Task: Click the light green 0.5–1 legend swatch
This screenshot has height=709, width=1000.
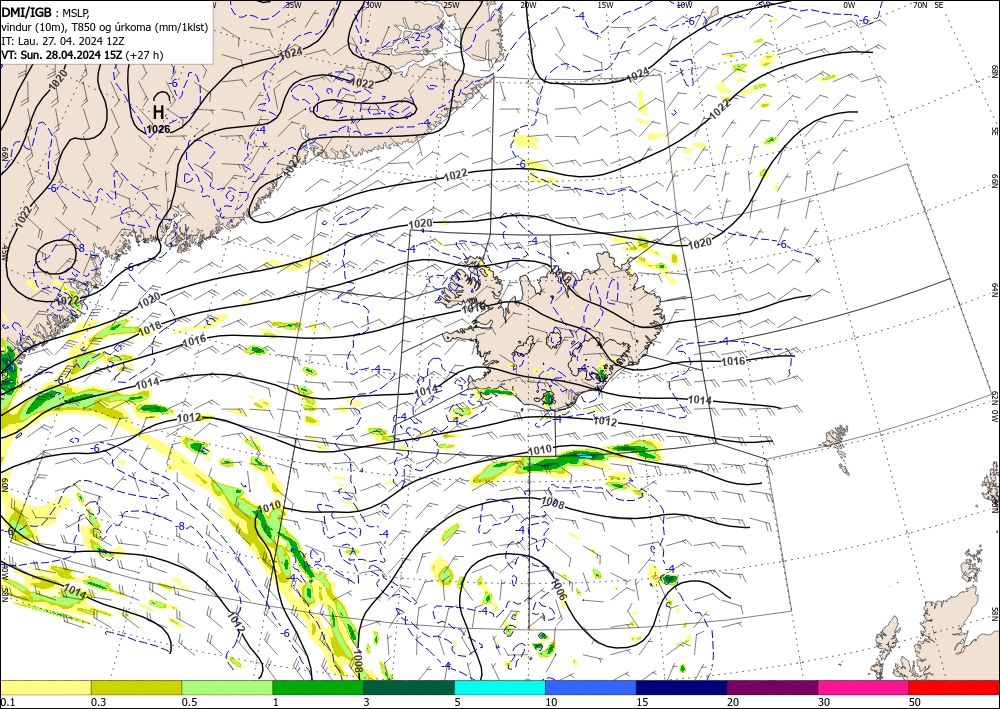Action: [227, 687]
